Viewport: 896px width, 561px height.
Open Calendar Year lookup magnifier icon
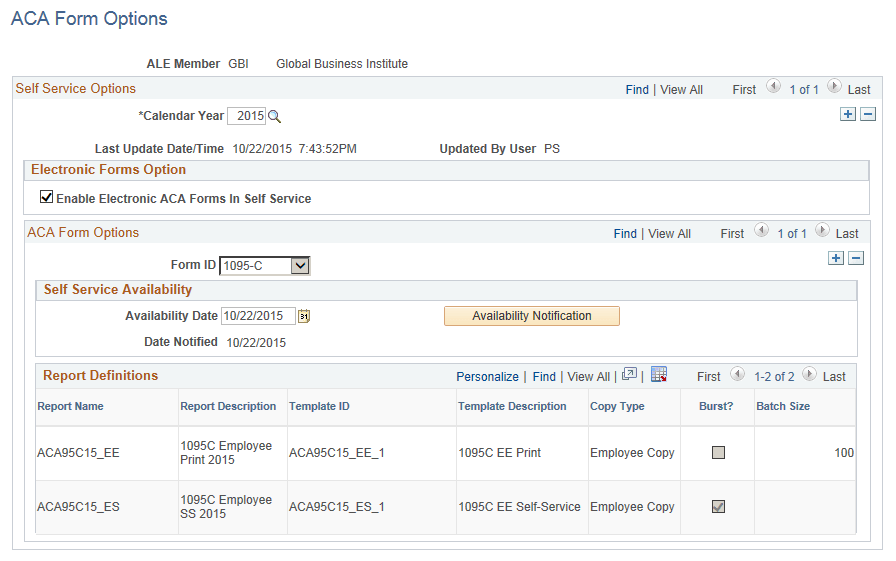point(274,117)
